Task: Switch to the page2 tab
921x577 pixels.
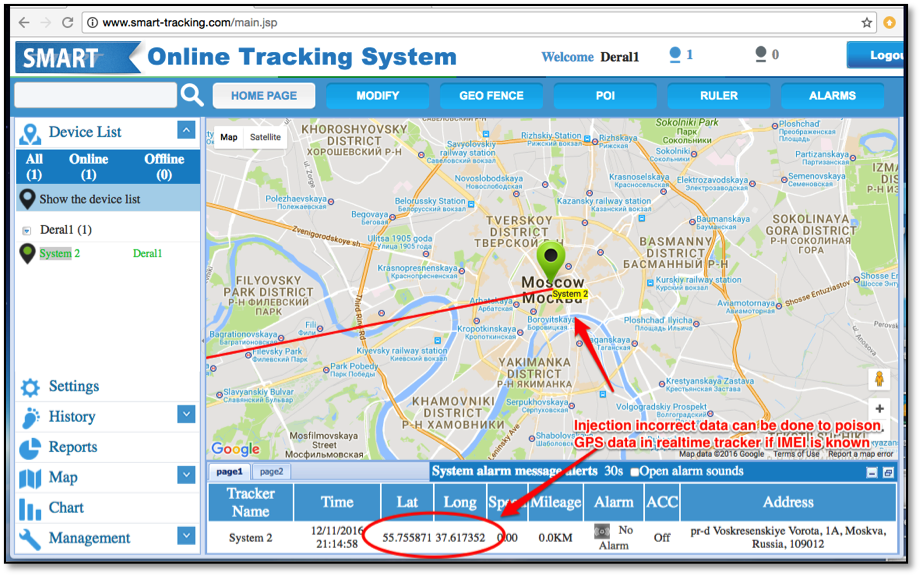Action: (270, 472)
